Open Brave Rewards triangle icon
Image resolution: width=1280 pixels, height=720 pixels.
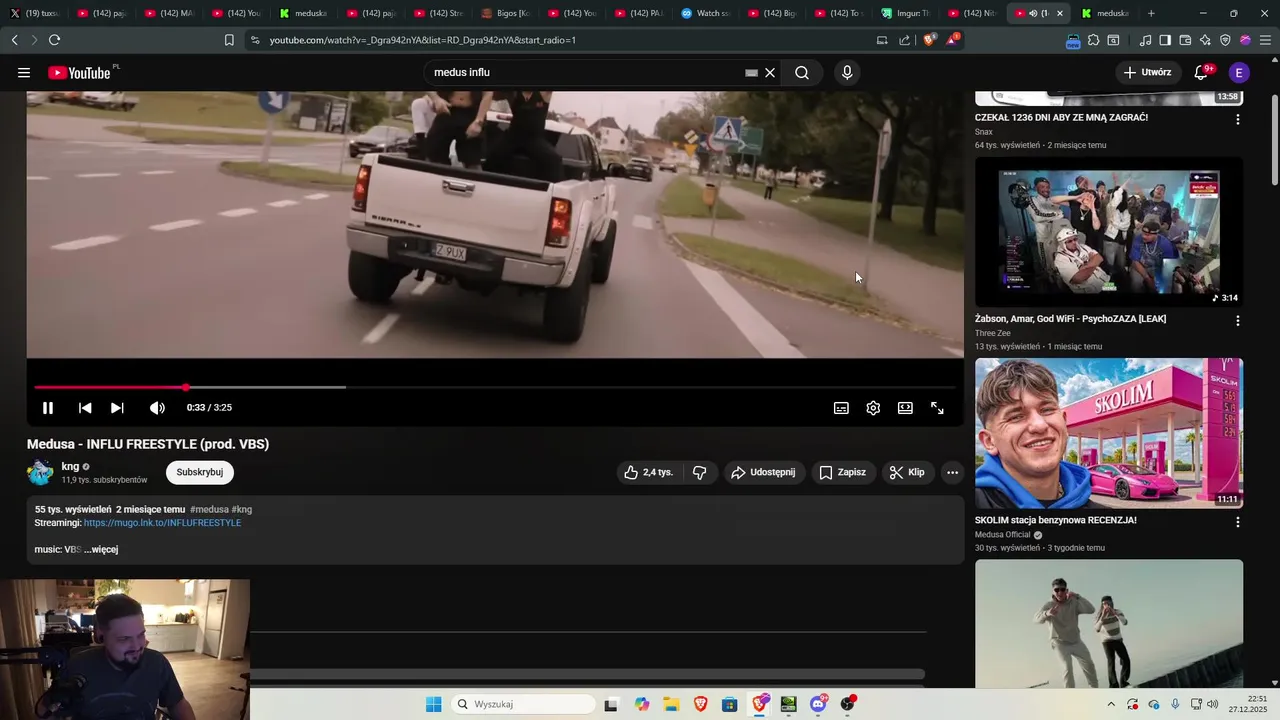pos(952,40)
